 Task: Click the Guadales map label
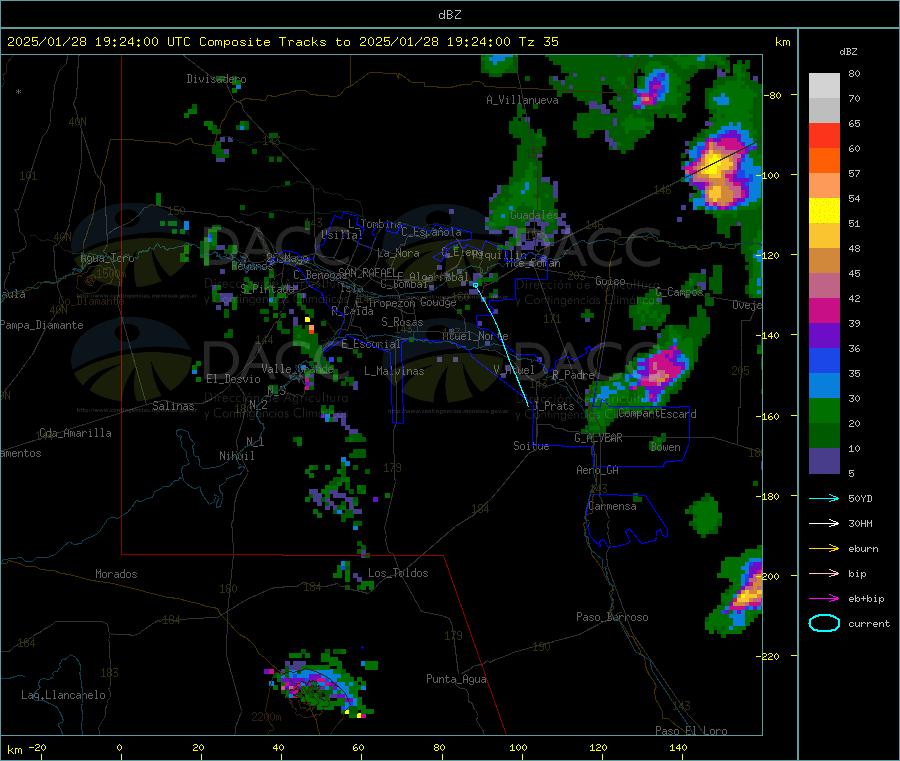click(x=534, y=215)
